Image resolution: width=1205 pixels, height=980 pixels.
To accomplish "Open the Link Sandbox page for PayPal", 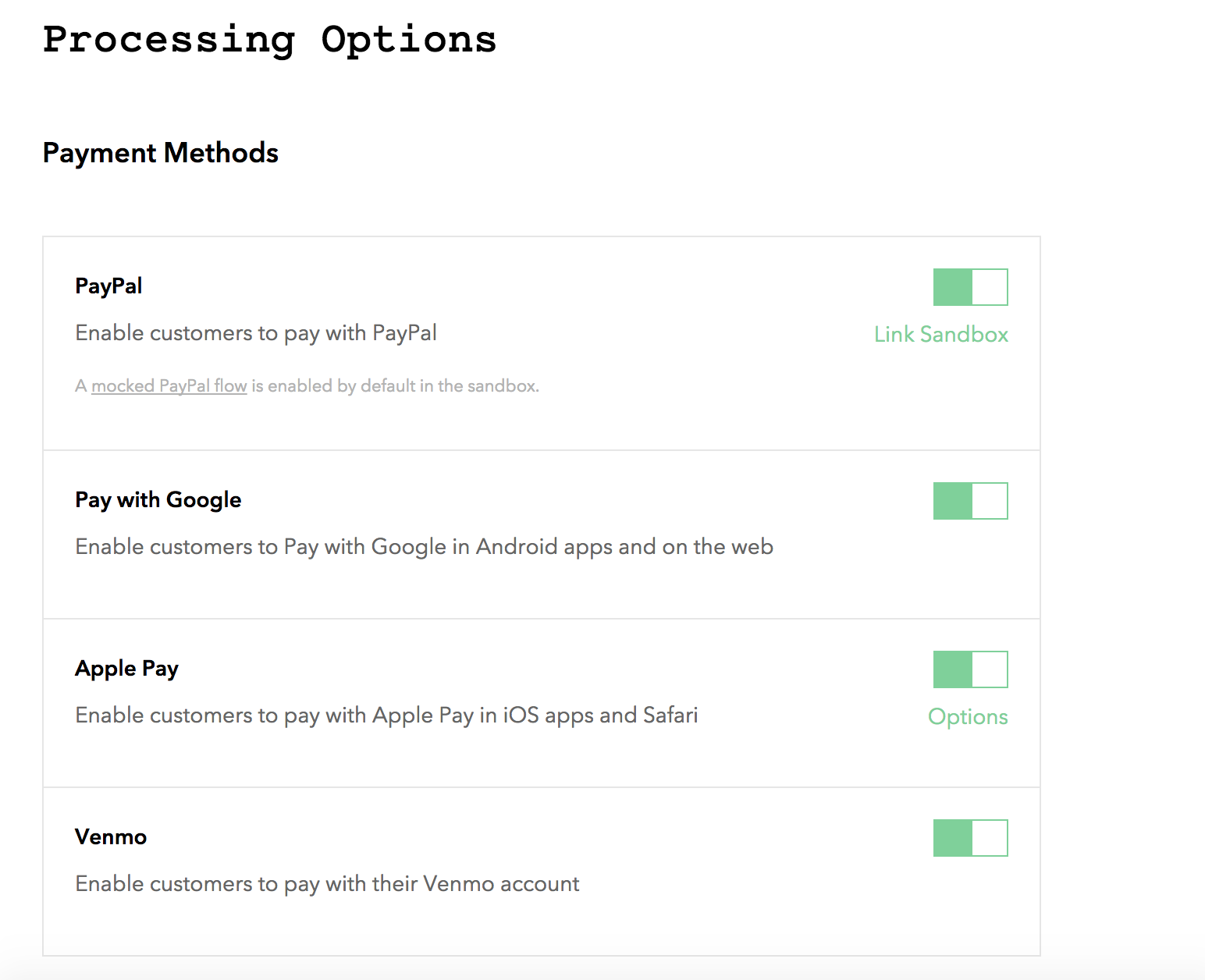I will [941, 334].
